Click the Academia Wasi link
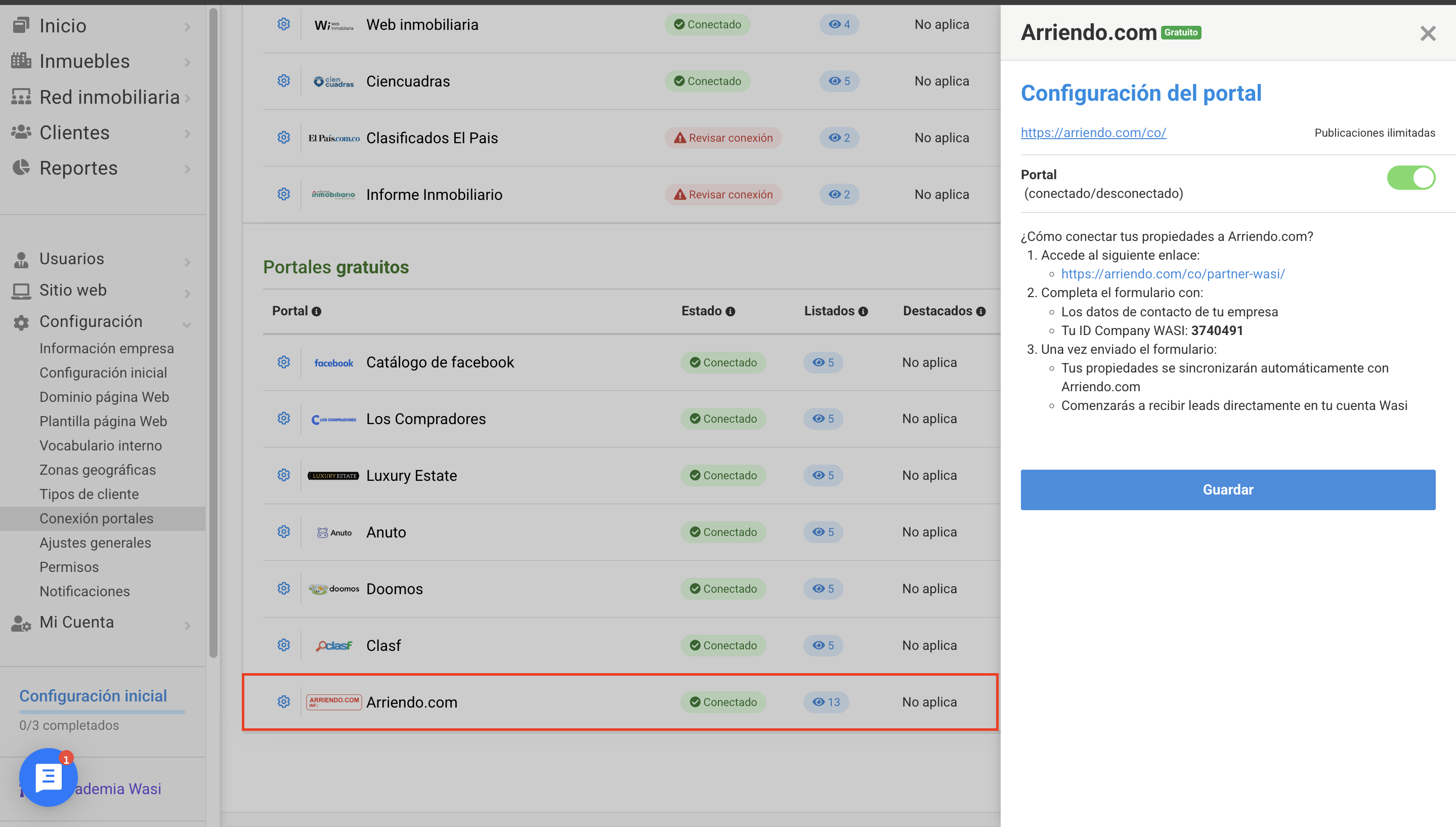 [118, 789]
